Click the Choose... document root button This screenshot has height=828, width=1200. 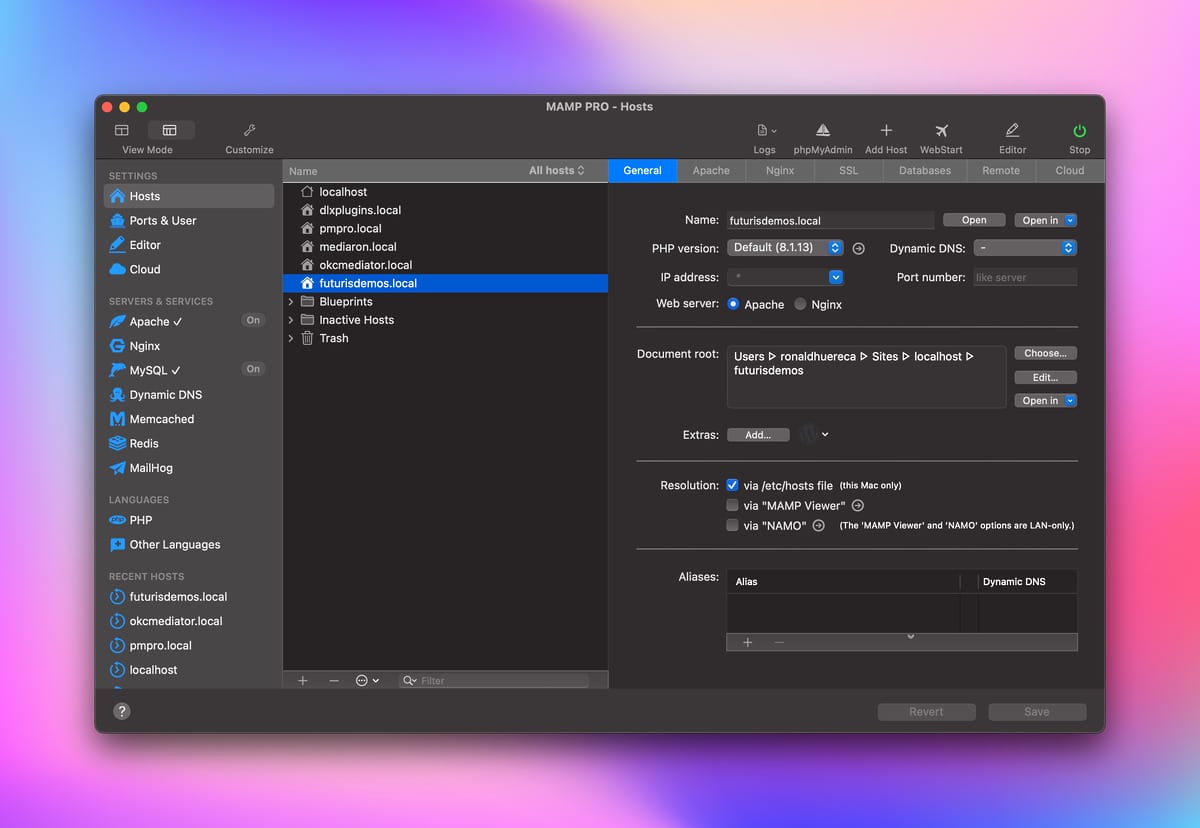[x=1046, y=353]
